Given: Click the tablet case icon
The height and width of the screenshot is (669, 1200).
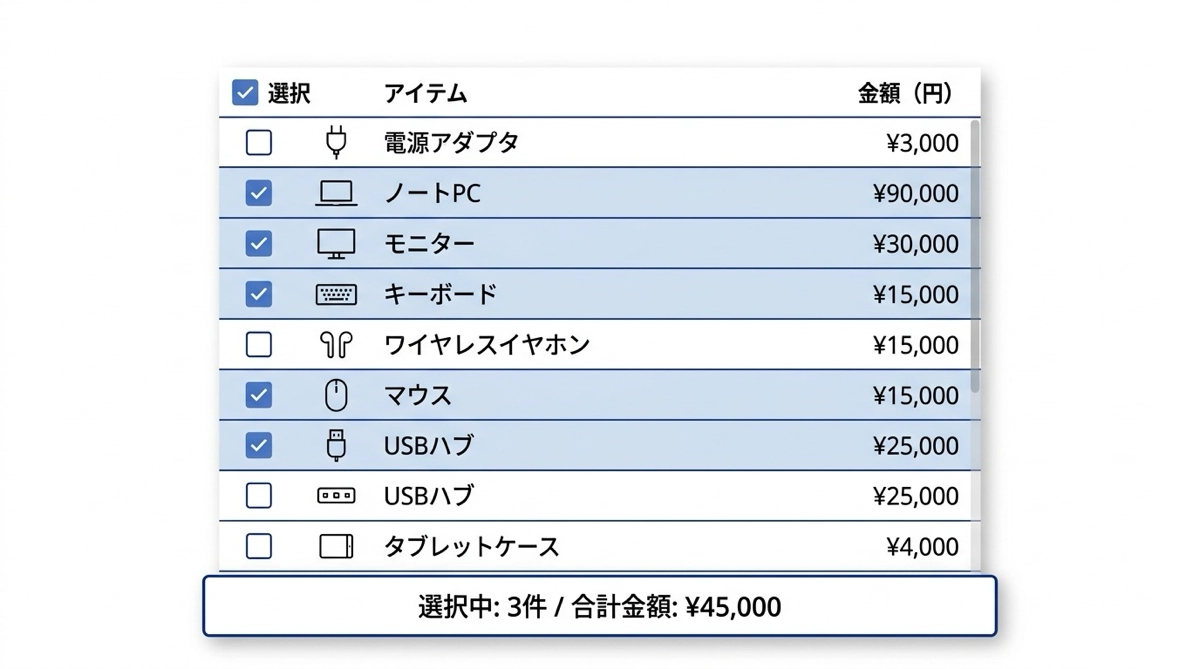Looking at the screenshot, I should tap(336, 547).
